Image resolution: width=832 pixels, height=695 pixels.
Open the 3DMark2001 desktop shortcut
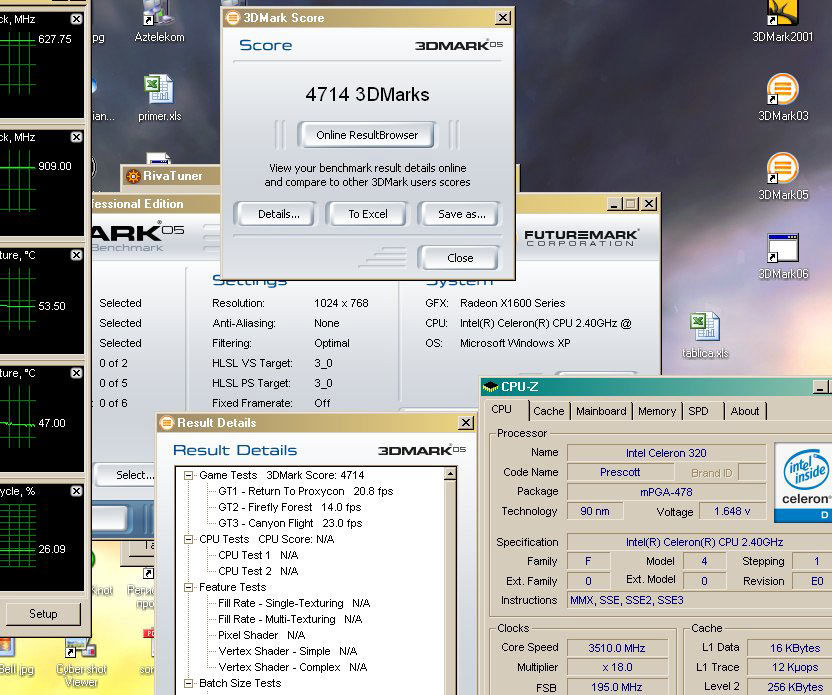pyautogui.click(x=782, y=14)
